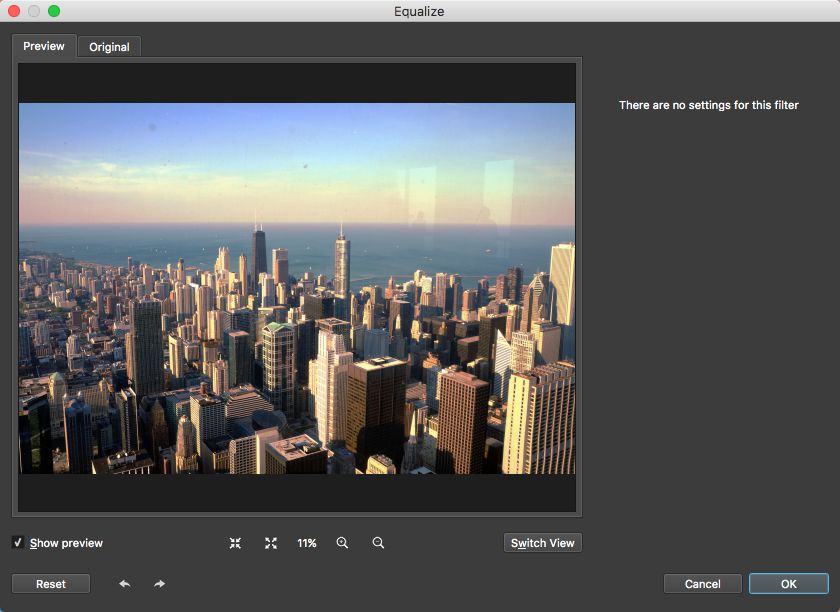This screenshot has width=840, height=612.
Task: Click the 'no settings for this filter' message
Action: click(x=708, y=105)
